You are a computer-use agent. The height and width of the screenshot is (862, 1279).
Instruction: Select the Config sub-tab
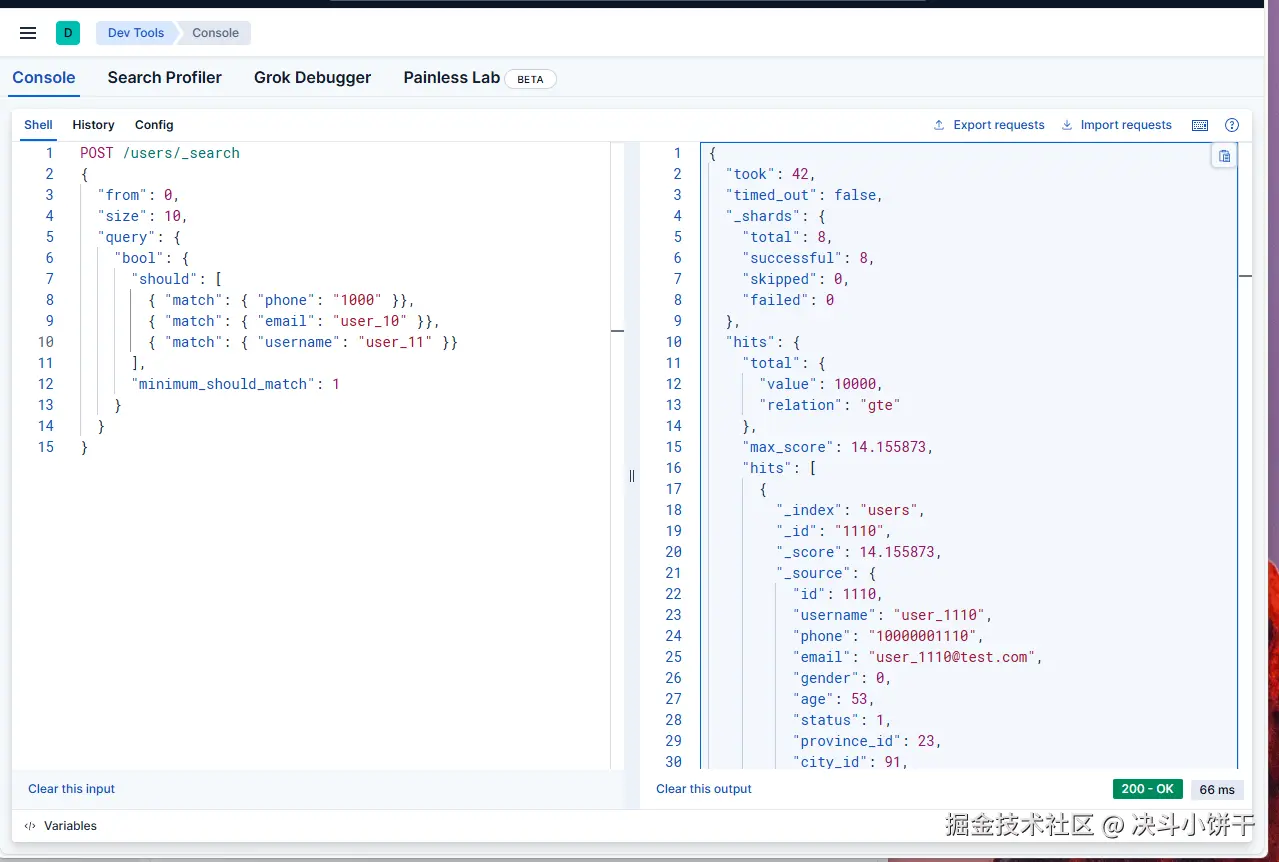[x=154, y=125]
